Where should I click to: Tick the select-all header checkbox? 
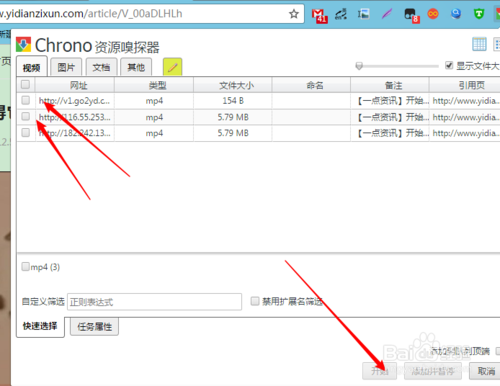(x=26, y=84)
